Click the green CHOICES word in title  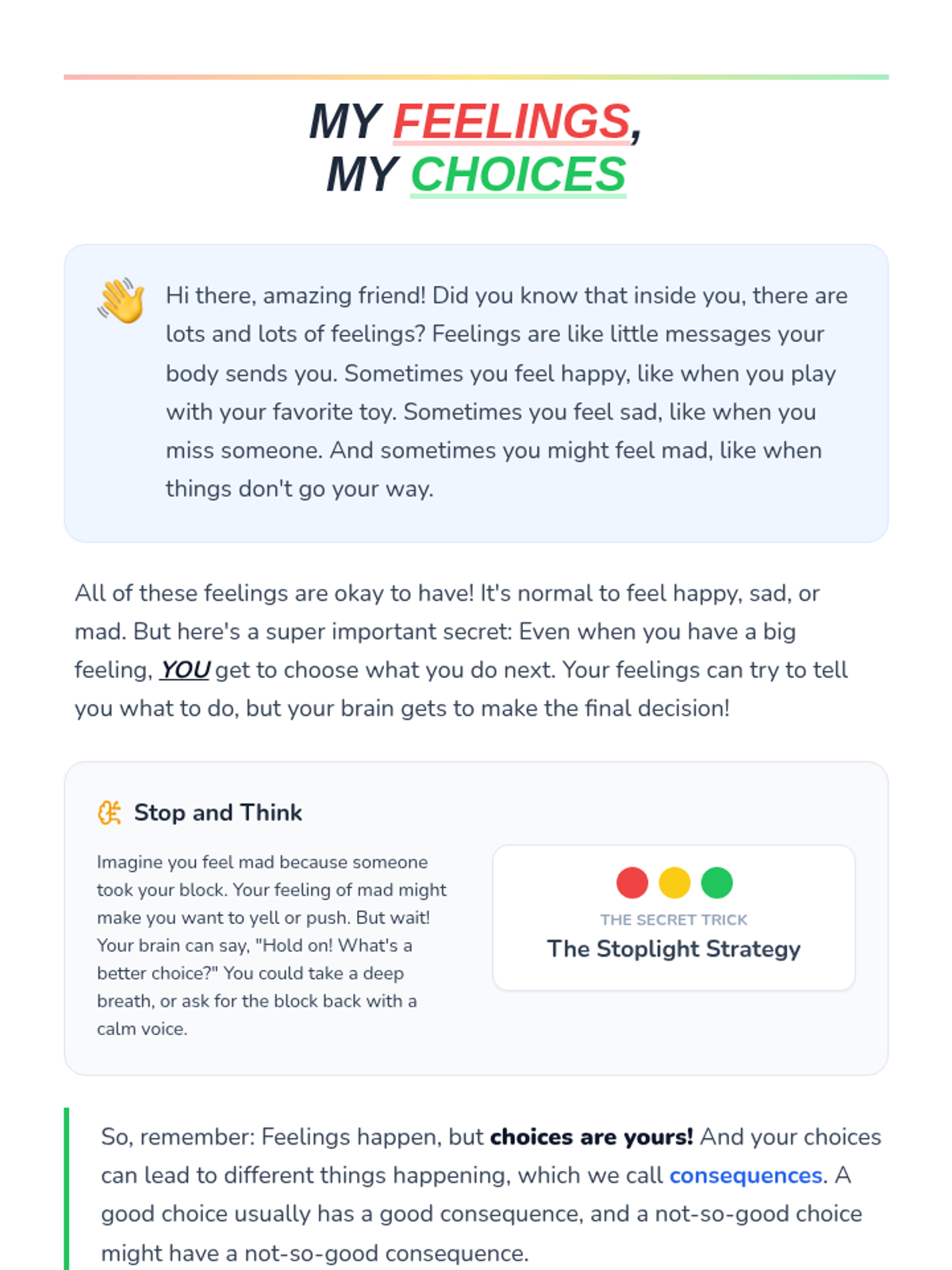pos(518,175)
